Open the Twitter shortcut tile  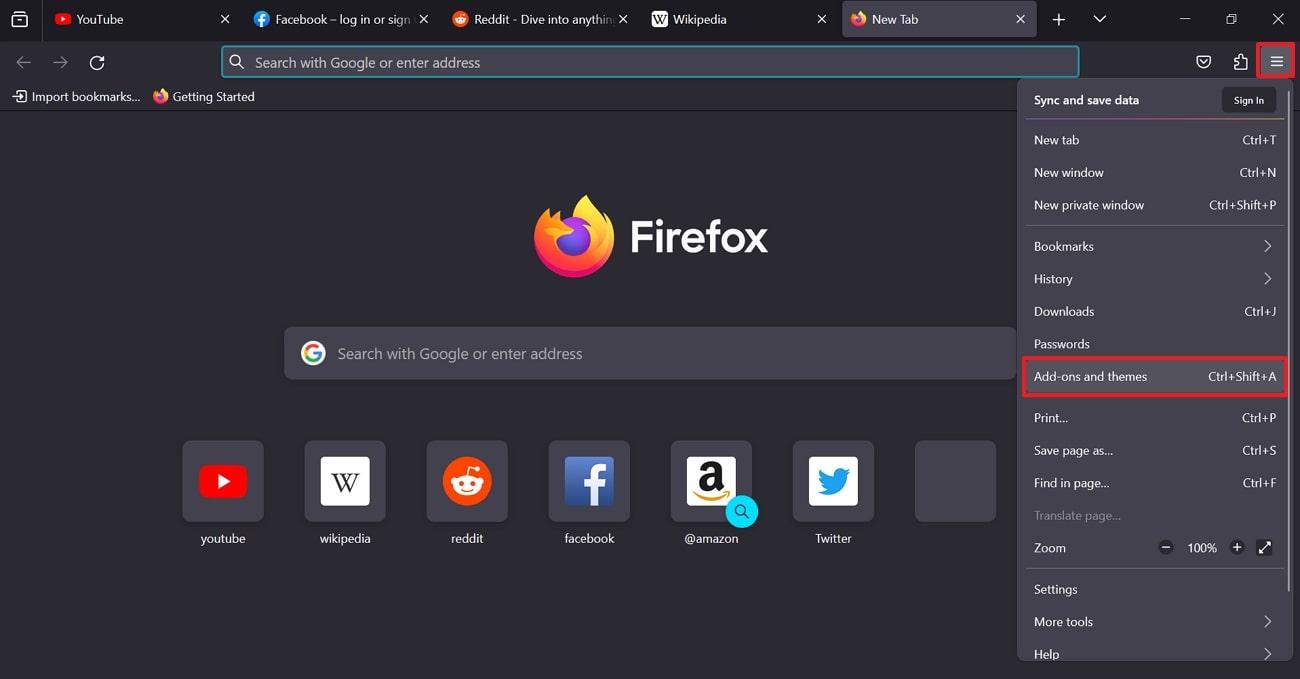(833, 481)
